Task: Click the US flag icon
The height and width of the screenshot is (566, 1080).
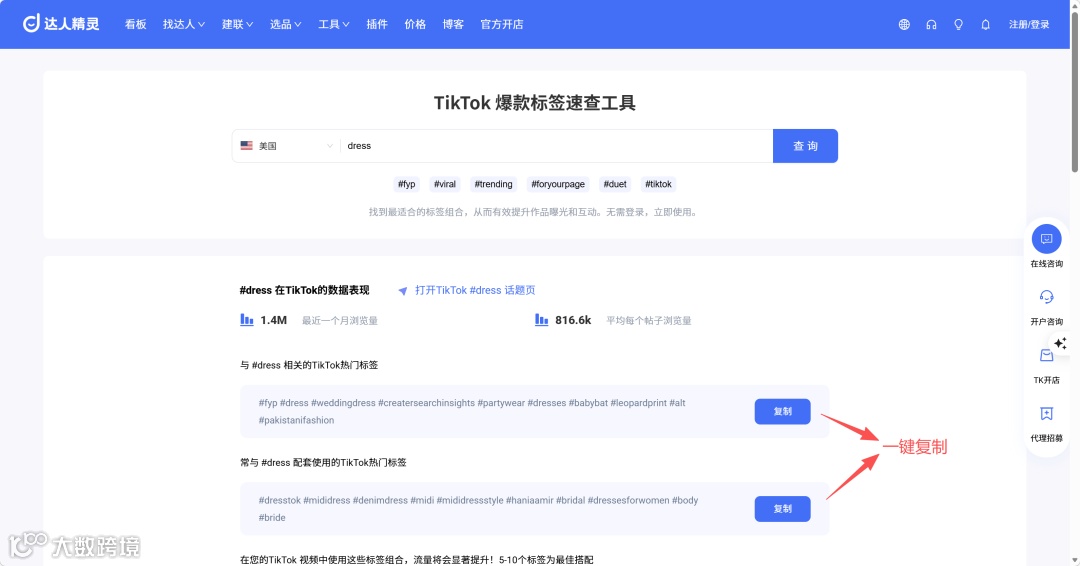Action: point(247,145)
